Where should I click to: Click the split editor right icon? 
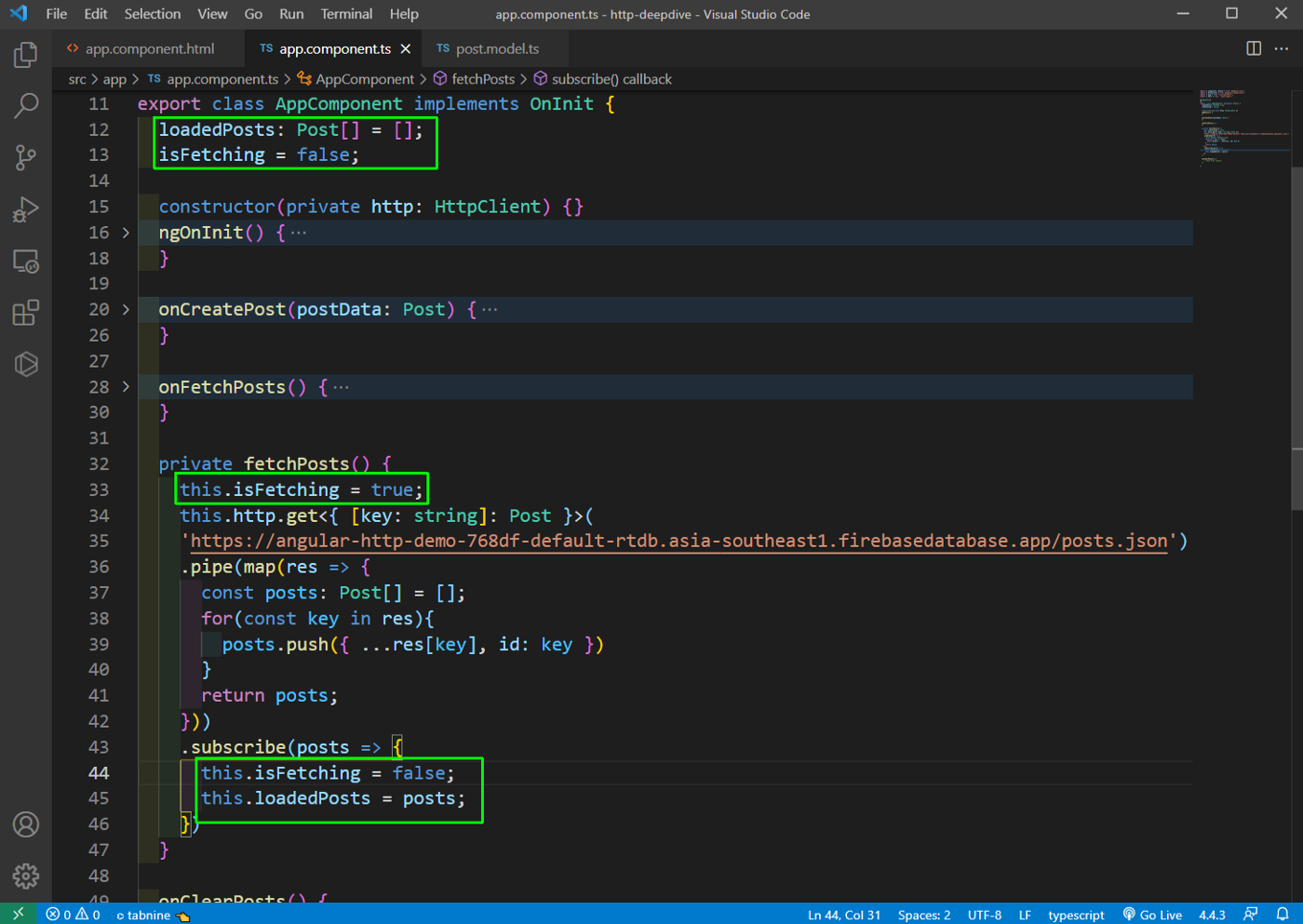point(1254,48)
